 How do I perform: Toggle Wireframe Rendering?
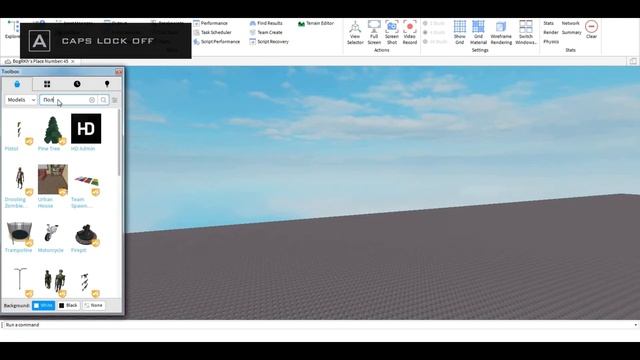501,33
